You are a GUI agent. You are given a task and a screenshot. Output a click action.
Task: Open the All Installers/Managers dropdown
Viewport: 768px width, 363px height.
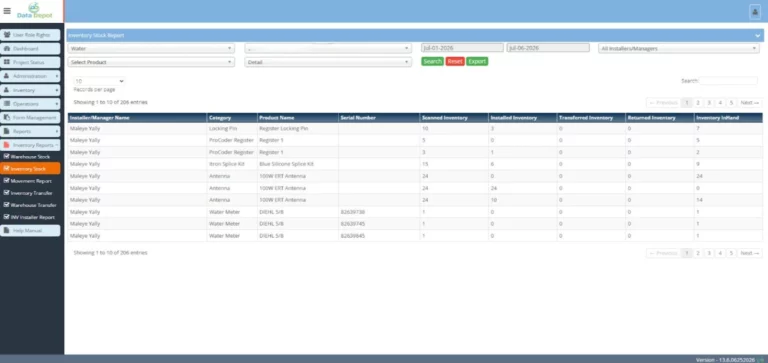click(679, 48)
